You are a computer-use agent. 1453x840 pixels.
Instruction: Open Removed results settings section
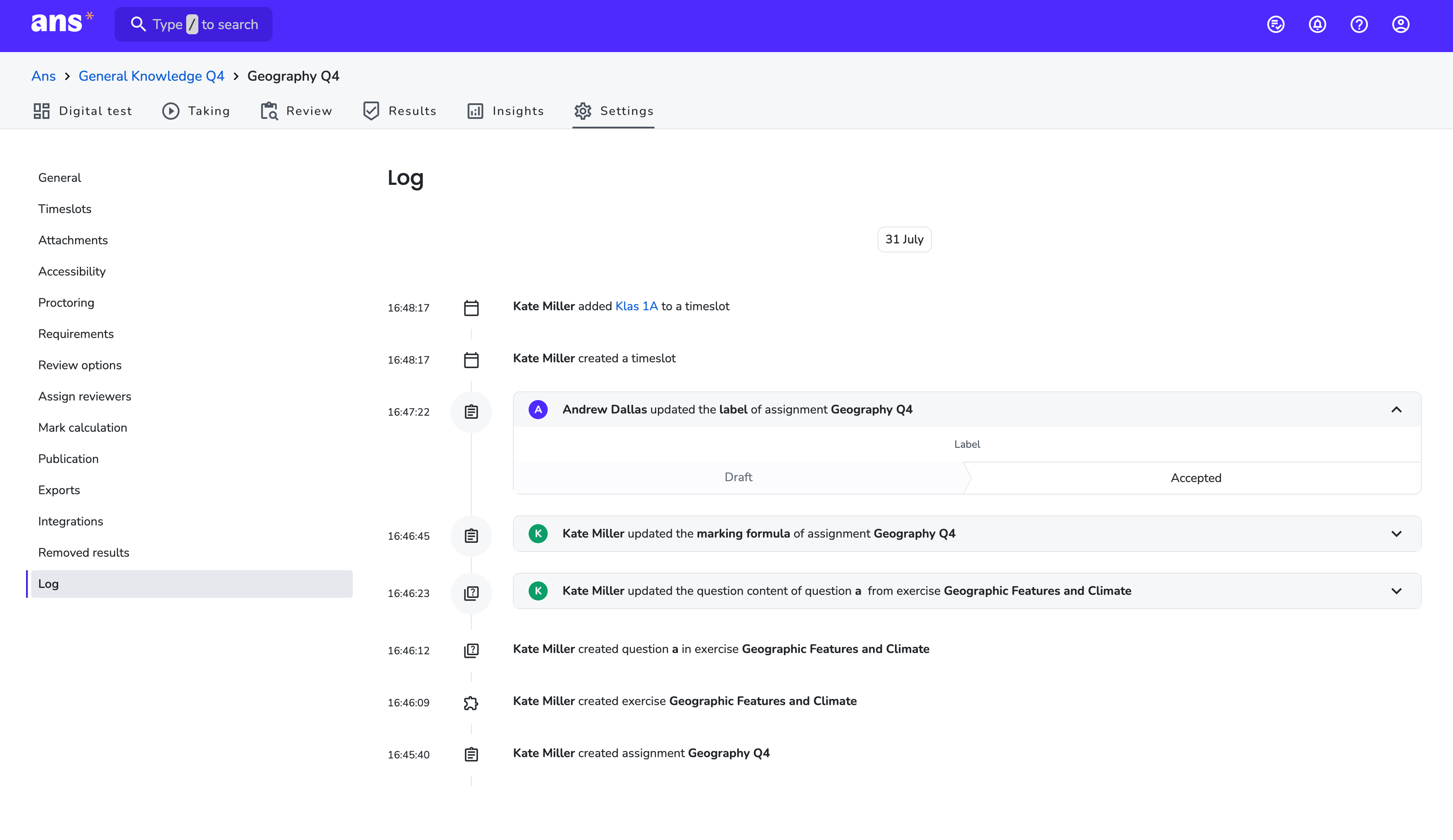pos(84,552)
